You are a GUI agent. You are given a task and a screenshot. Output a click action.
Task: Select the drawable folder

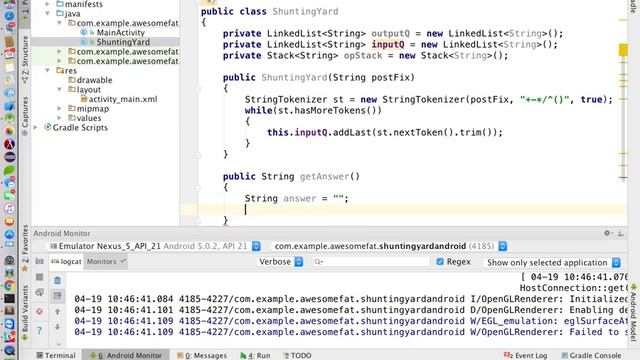94,80
